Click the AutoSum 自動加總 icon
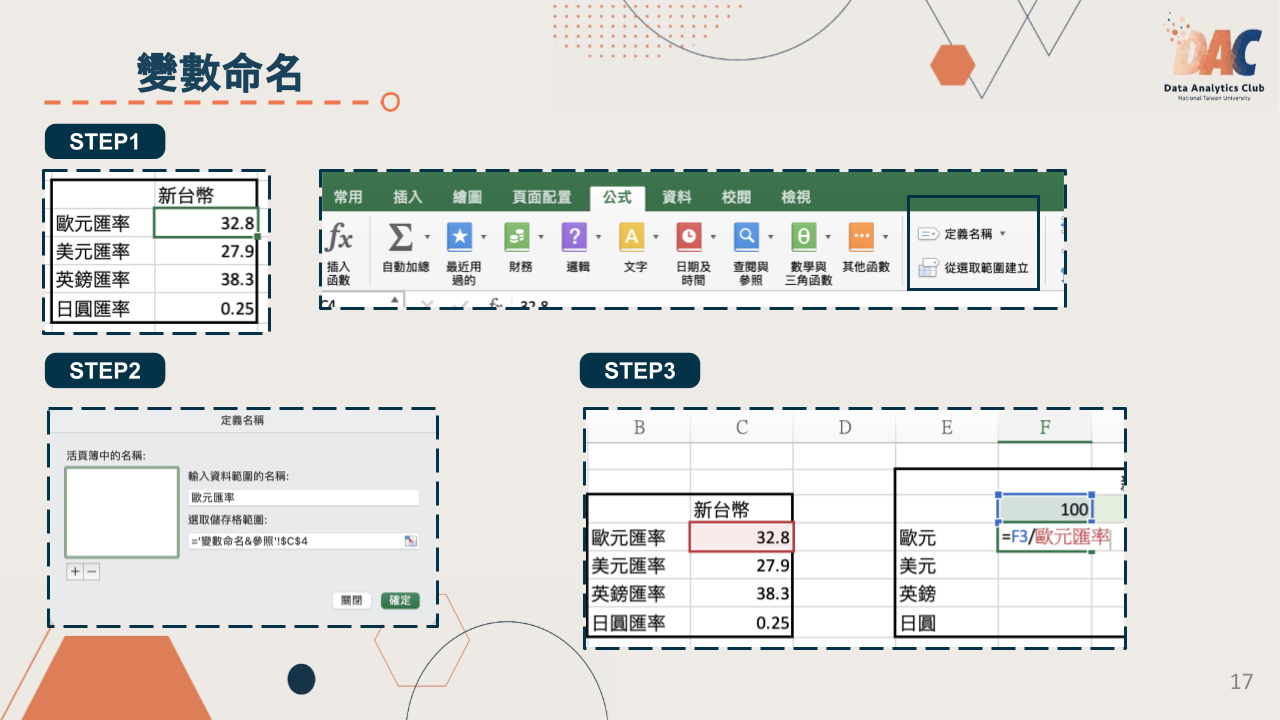The height and width of the screenshot is (720, 1280). tap(401, 238)
